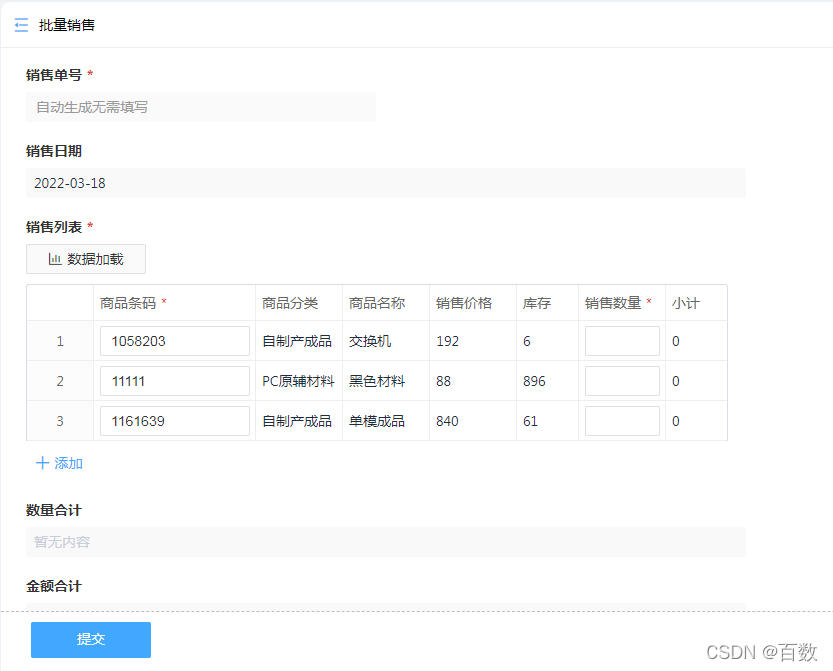Click the 数量合计 field
Viewport: 833px width, 671px height.
(386, 542)
